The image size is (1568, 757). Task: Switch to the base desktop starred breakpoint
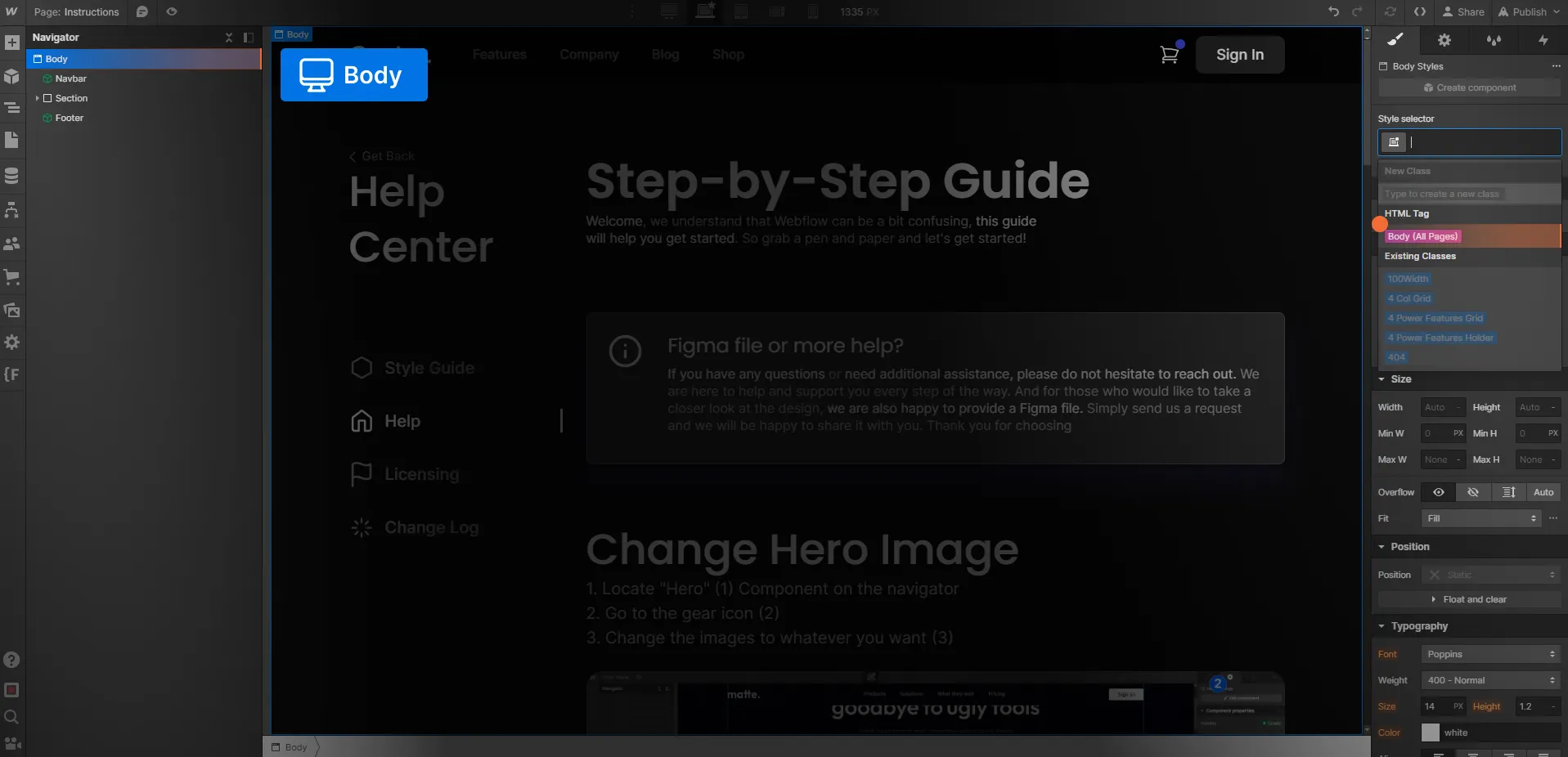pos(705,11)
